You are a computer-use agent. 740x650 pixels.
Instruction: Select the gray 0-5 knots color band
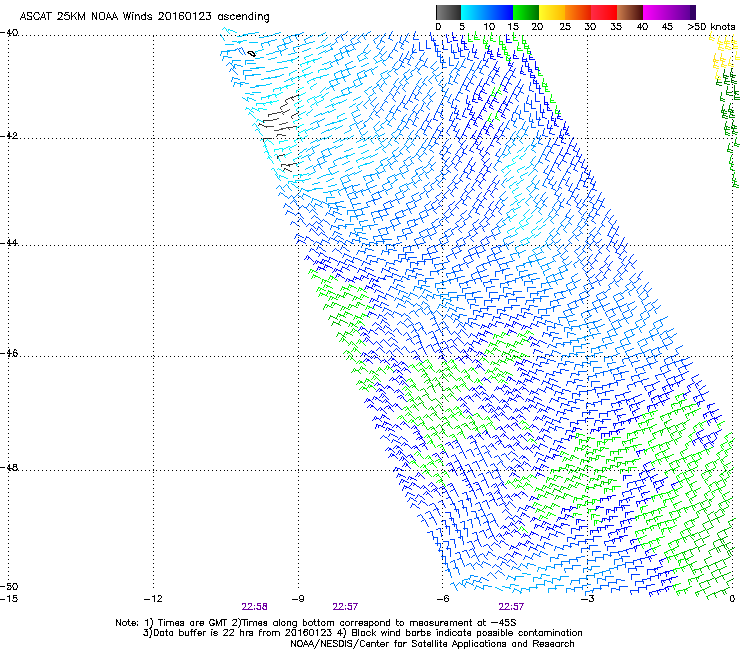point(448,12)
